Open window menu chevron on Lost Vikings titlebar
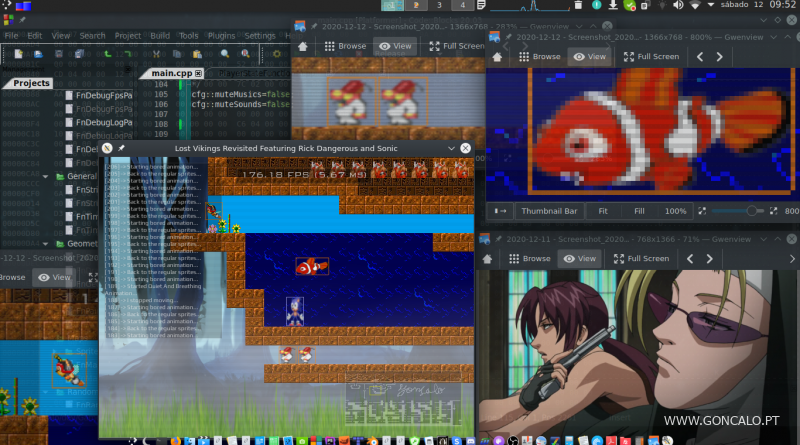 [451, 148]
